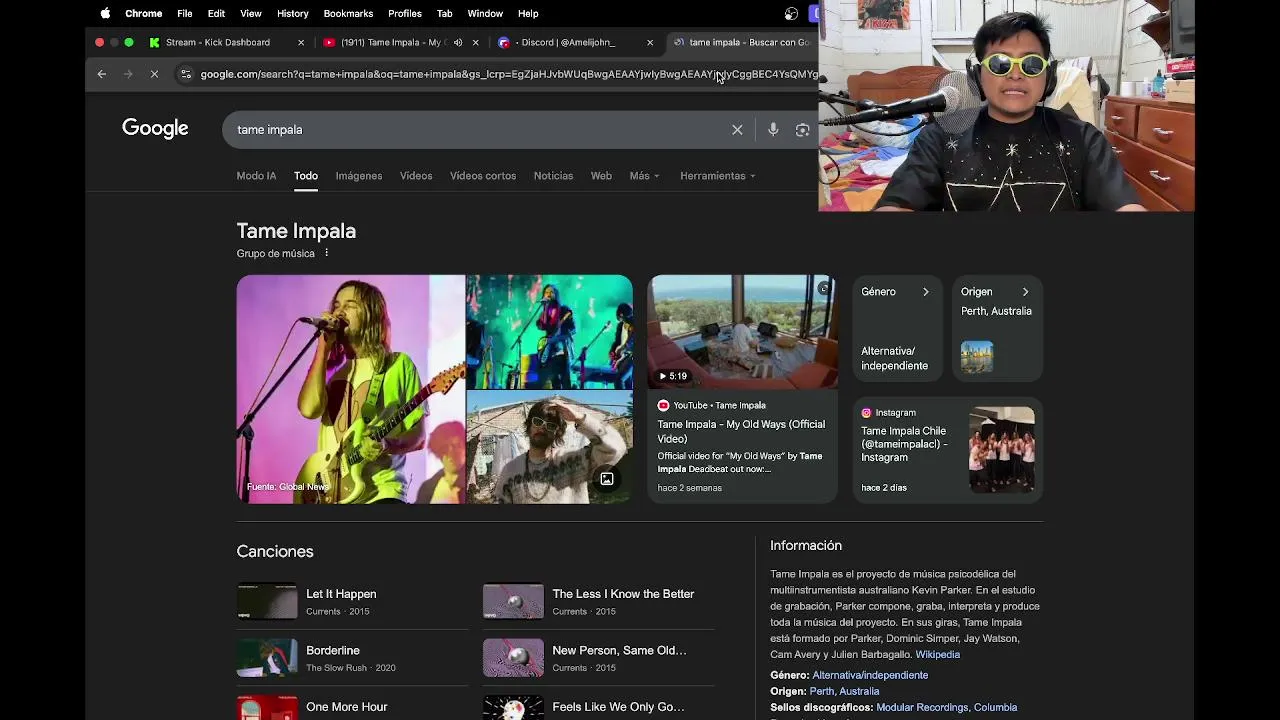Close the Discord tab
The height and width of the screenshot is (720, 1280).
(x=650, y=43)
